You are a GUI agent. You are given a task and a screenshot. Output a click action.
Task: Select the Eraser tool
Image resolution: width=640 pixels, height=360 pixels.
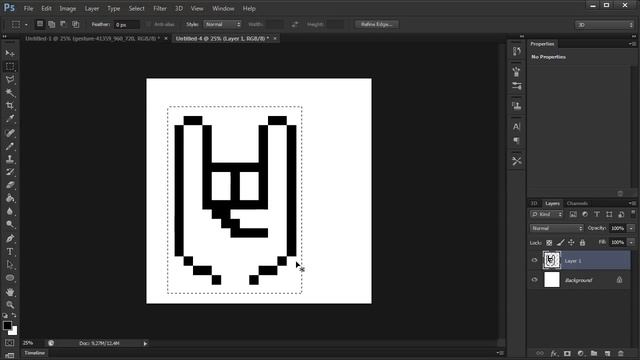(x=10, y=185)
